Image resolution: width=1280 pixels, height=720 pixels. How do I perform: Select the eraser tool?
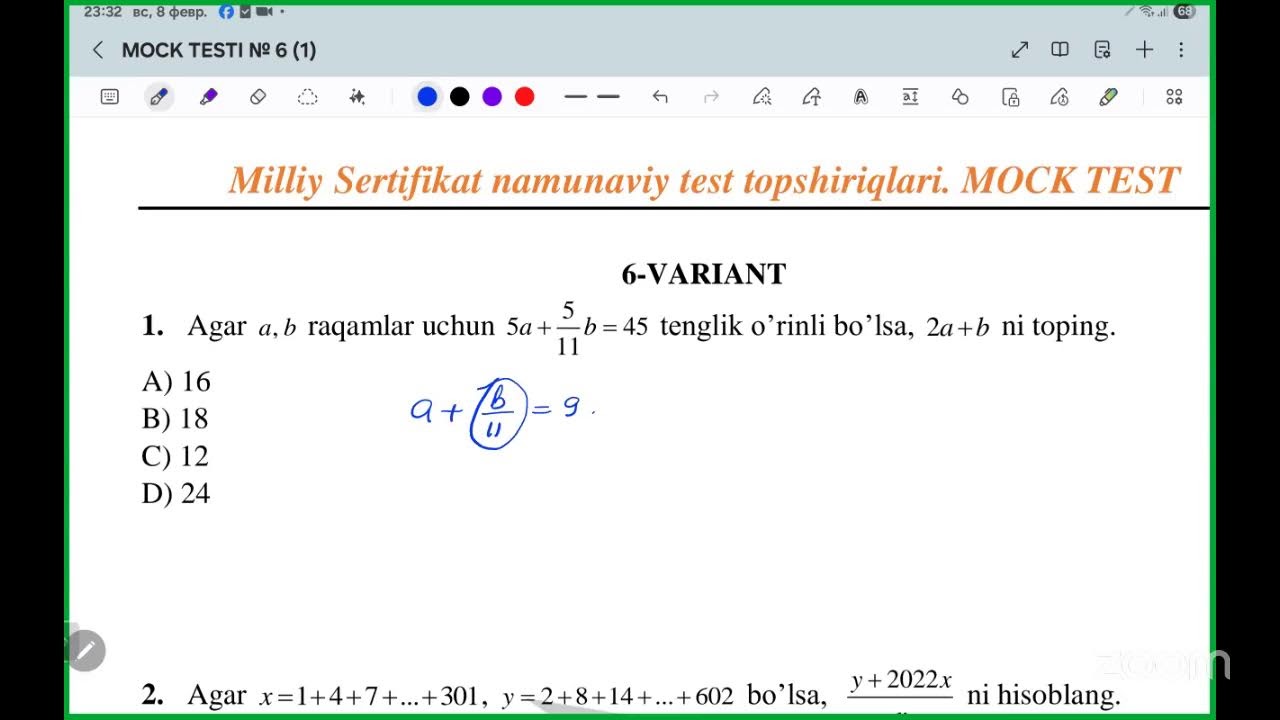pyautogui.click(x=258, y=97)
